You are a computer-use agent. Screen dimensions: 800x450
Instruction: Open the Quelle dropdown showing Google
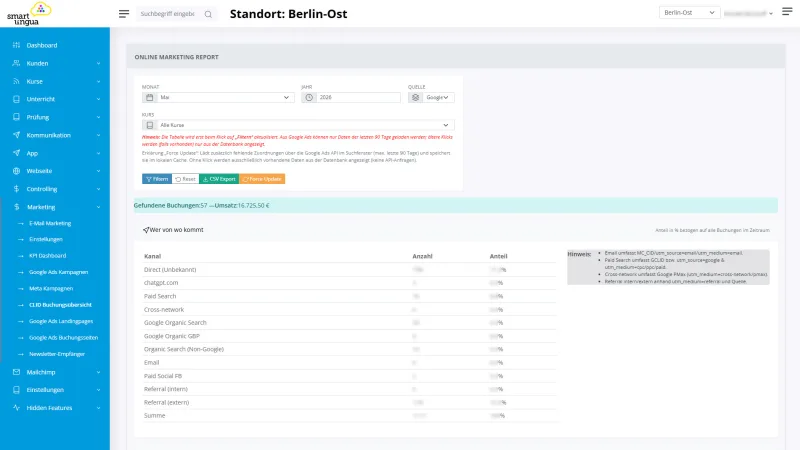pos(438,97)
